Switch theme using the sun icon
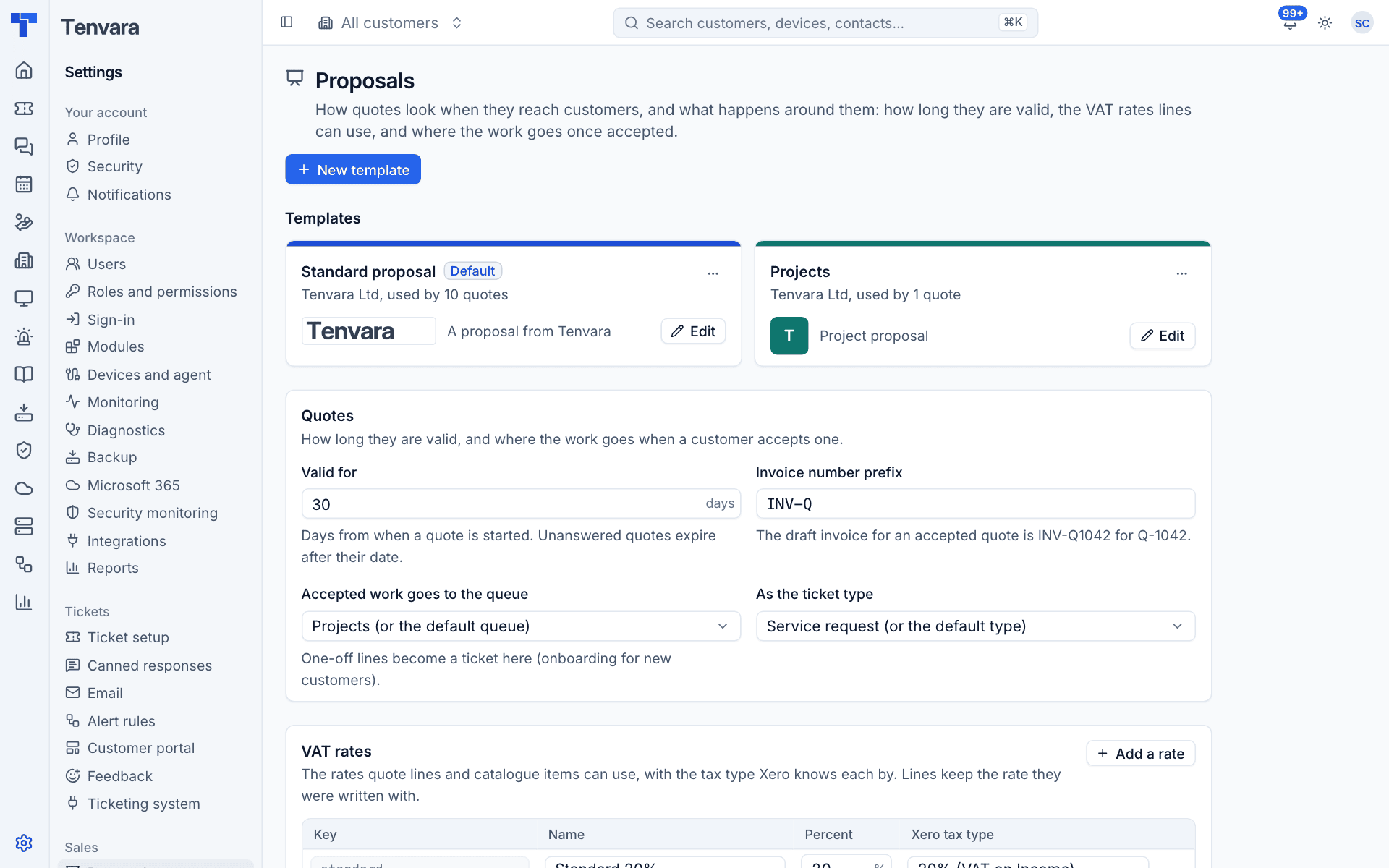The width and height of the screenshot is (1389, 868). coord(1325,23)
